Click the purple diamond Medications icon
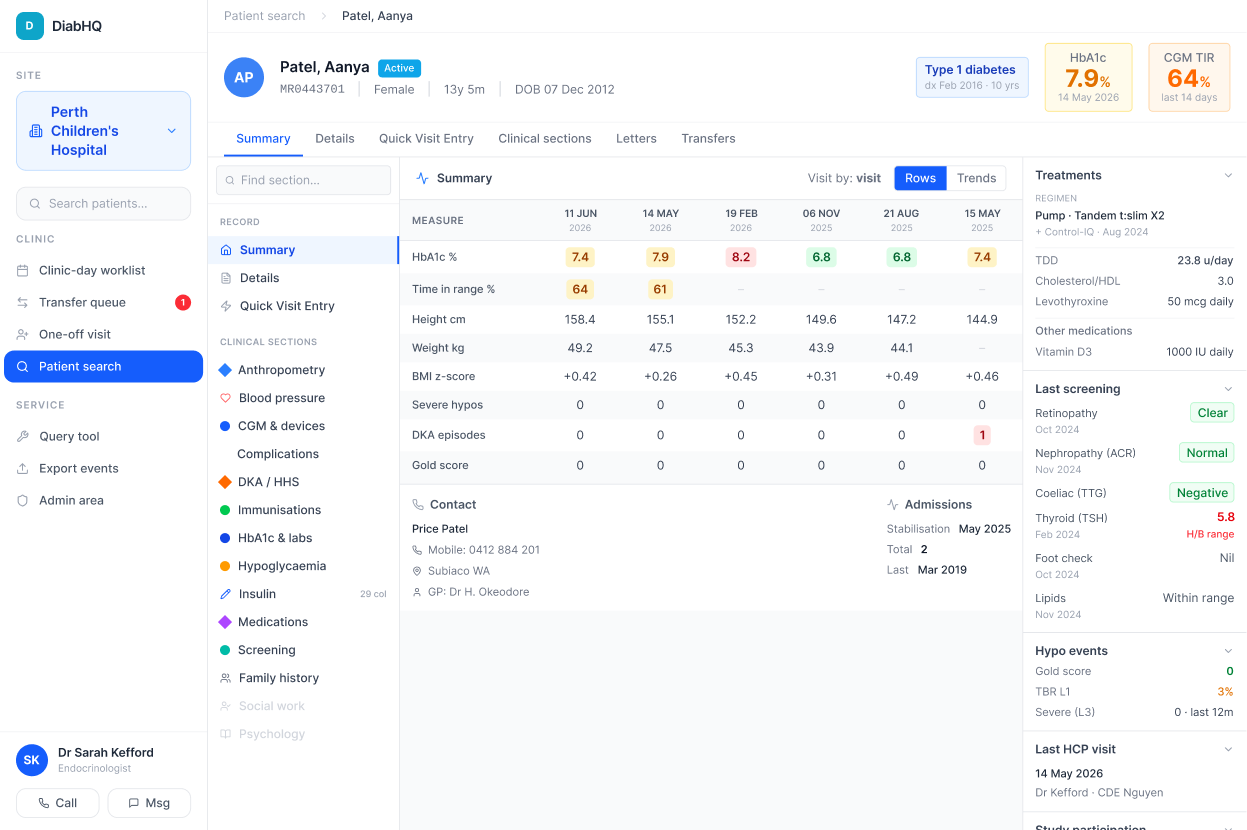 click(225, 622)
